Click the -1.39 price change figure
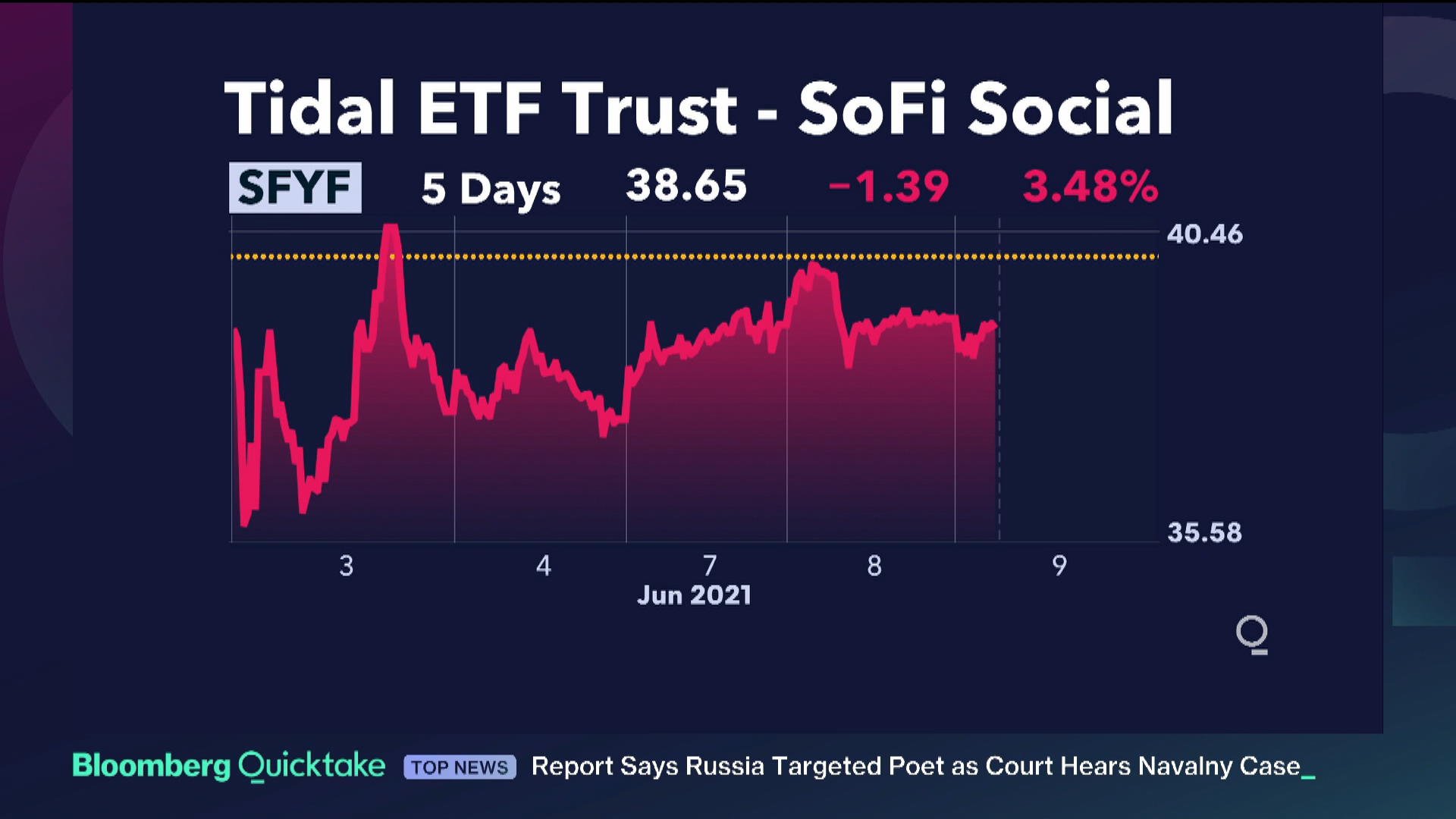 pyautogui.click(x=888, y=187)
